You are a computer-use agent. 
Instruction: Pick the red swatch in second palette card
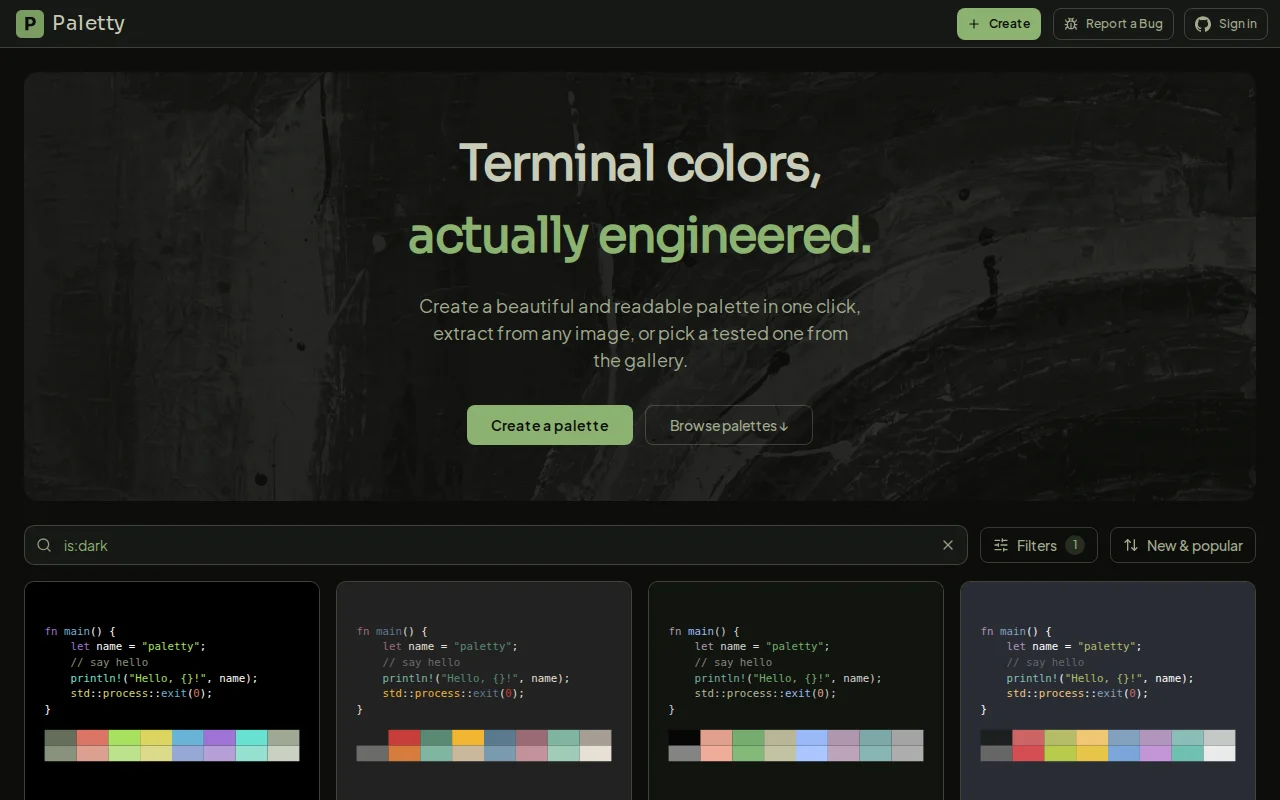[404, 738]
